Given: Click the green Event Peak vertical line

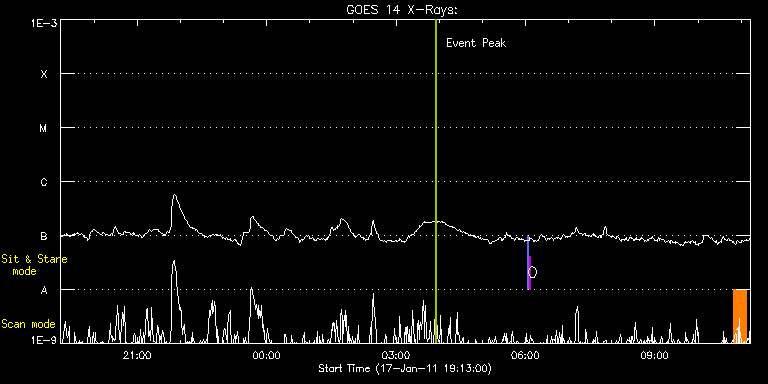Looking at the screenshot, I should coord(435,181).
